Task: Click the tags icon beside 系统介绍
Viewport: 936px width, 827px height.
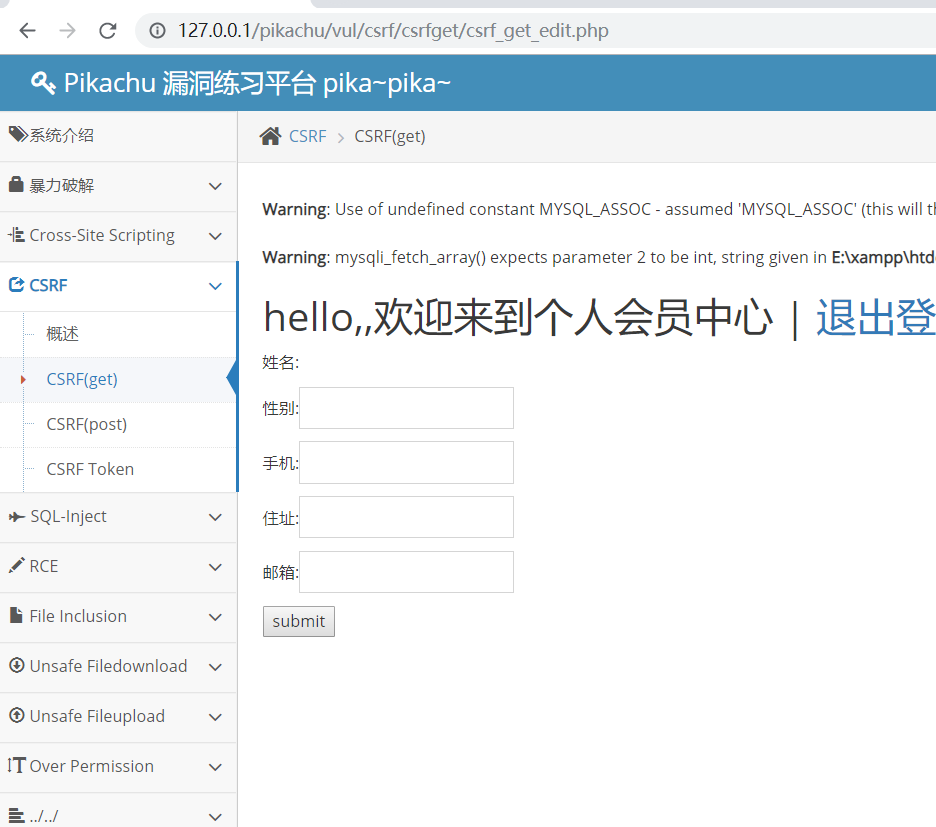Action: 18,134
